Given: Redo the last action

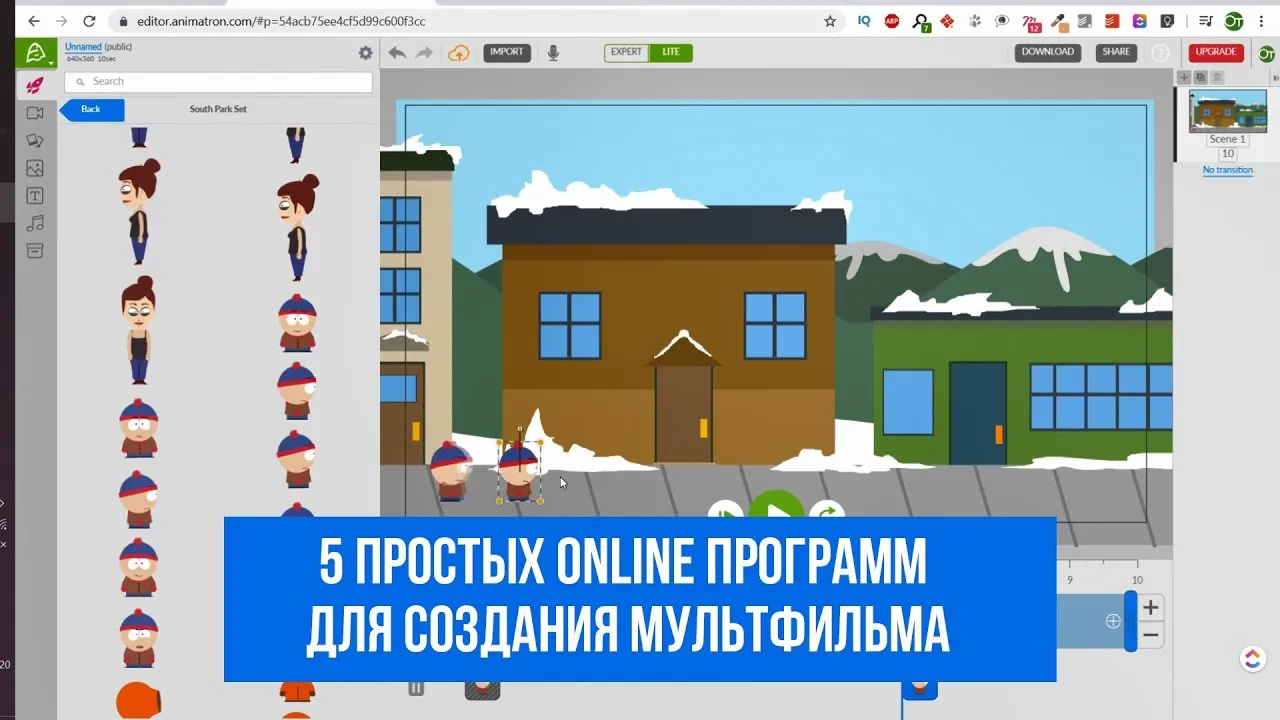Looking at the screenshot, I should point(424,53).
